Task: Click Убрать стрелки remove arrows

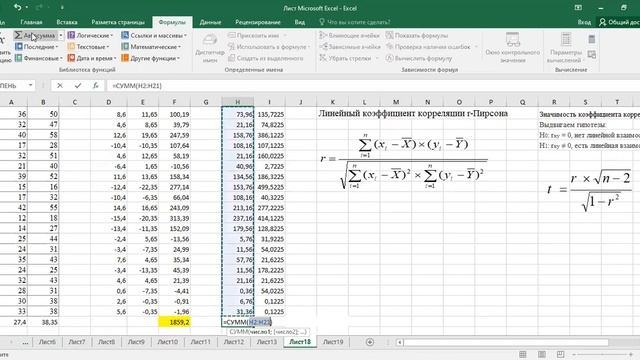Action: click(349, 58)
